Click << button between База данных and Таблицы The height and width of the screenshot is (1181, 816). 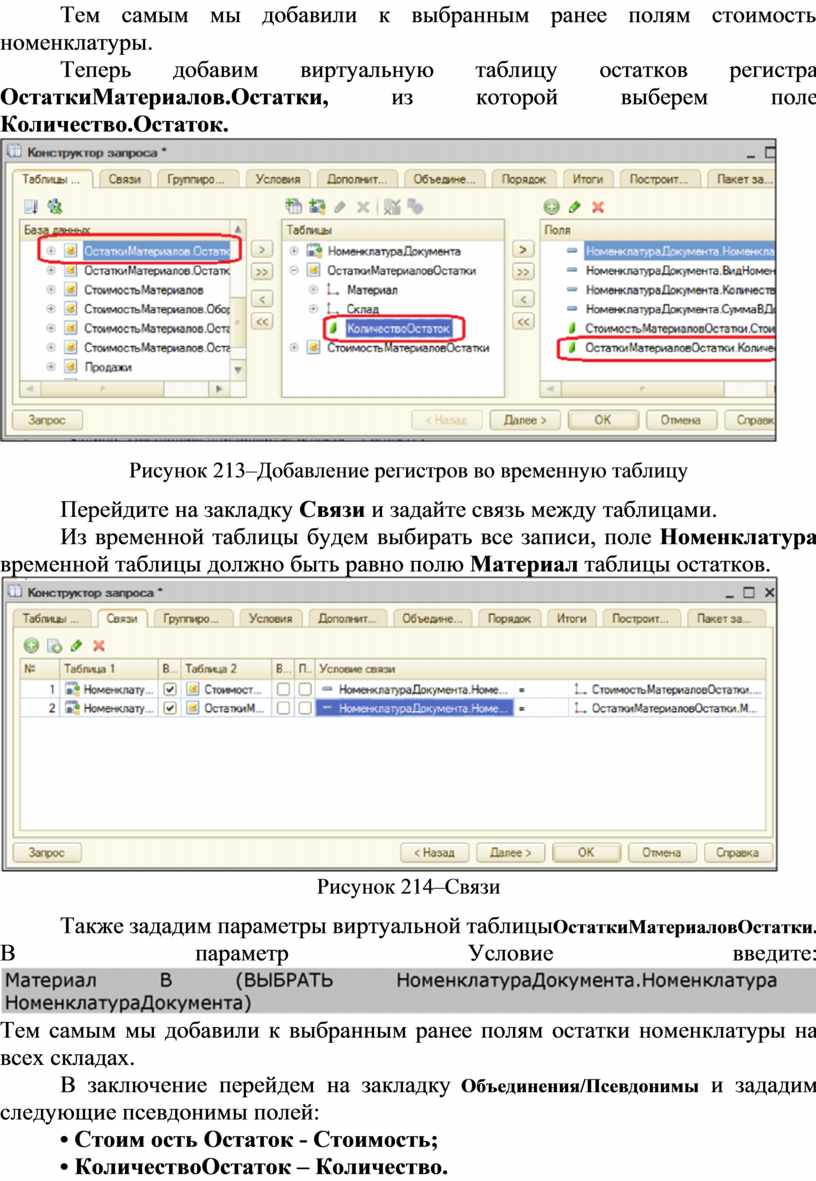[x=261, y=322]
